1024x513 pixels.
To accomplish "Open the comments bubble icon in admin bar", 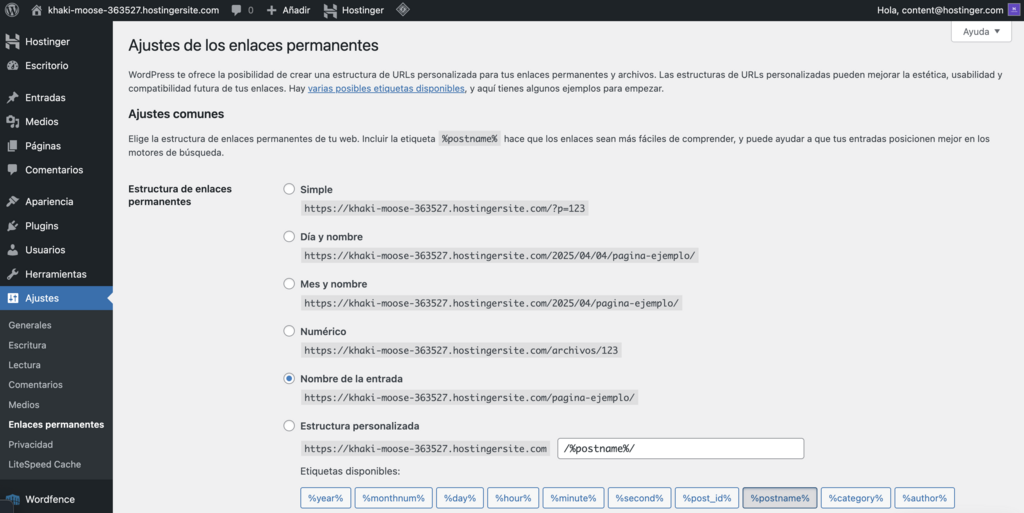I will pos(236,10).
